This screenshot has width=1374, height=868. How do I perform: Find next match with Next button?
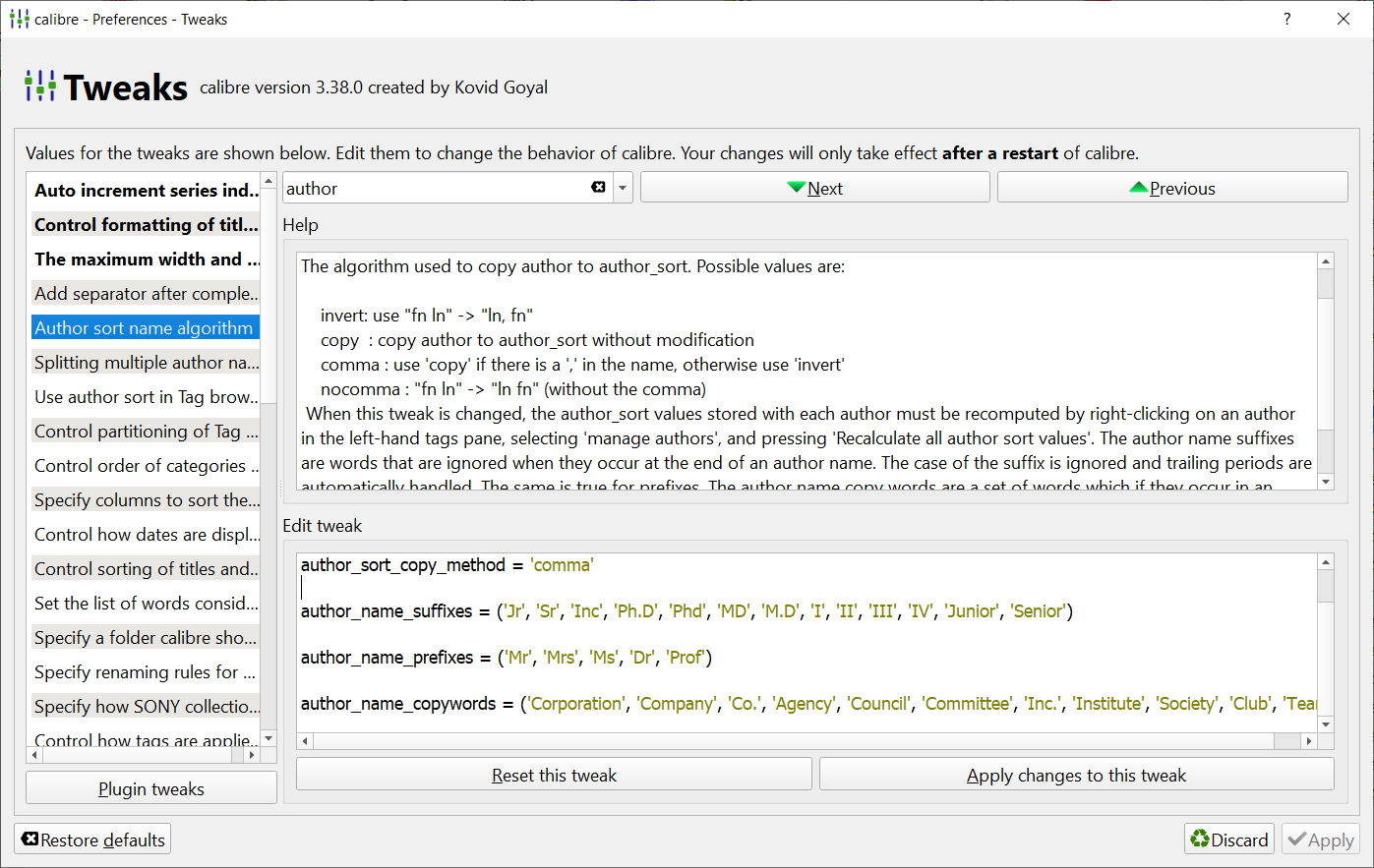(814, 188)
